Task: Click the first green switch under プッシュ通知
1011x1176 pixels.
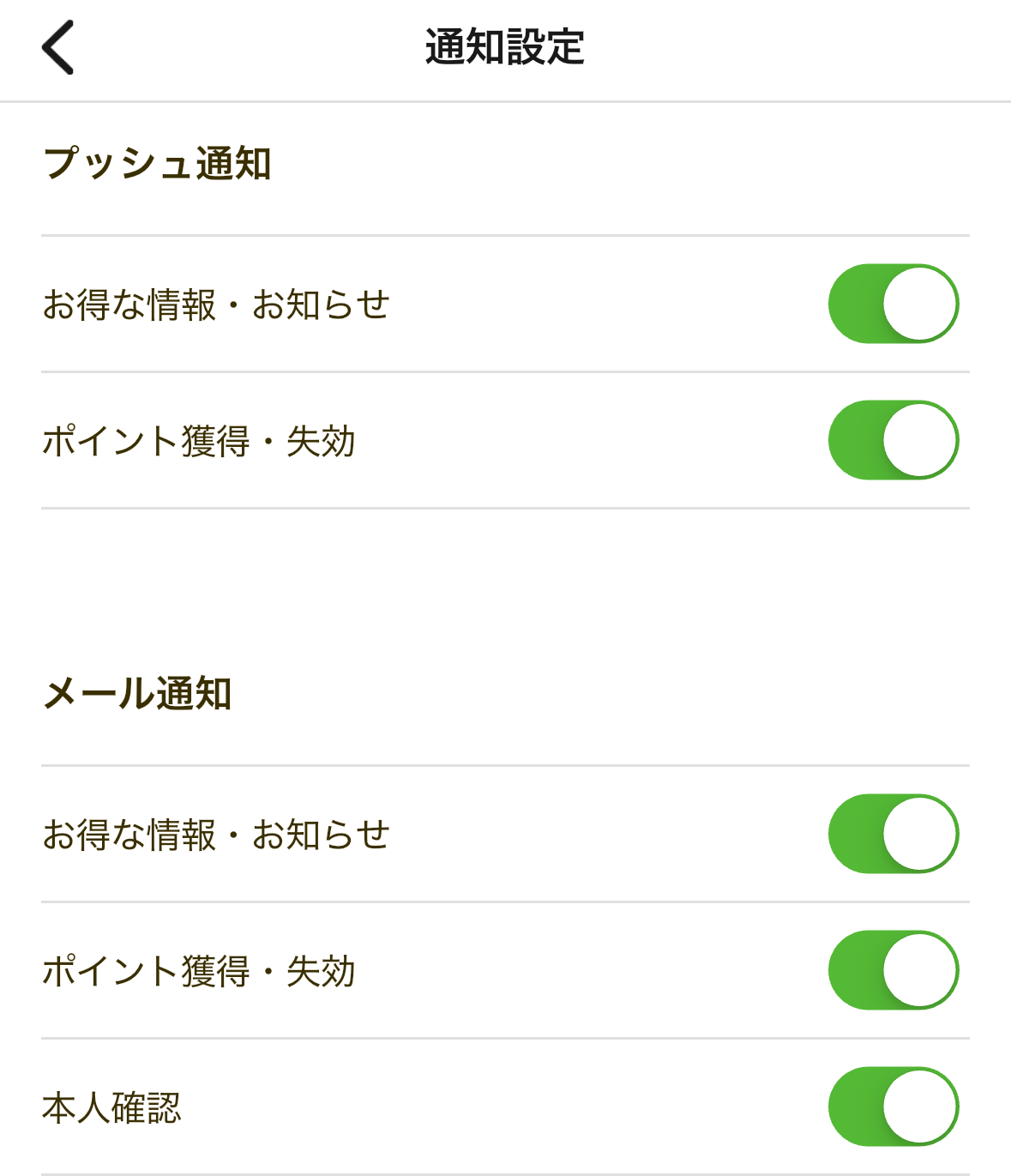Action: (x=893, y=304)
